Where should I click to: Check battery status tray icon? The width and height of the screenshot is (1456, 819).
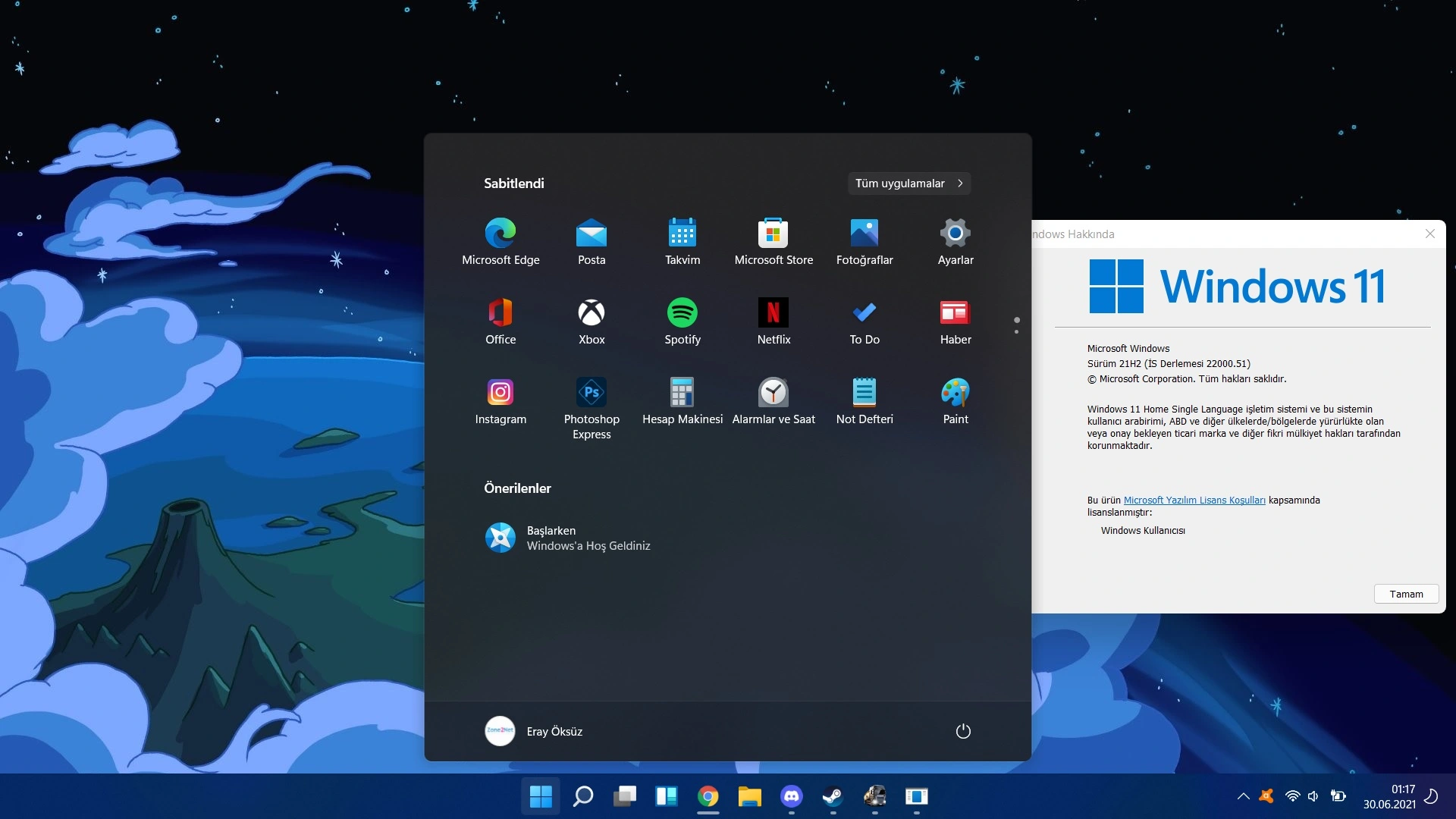(1338, 796)
